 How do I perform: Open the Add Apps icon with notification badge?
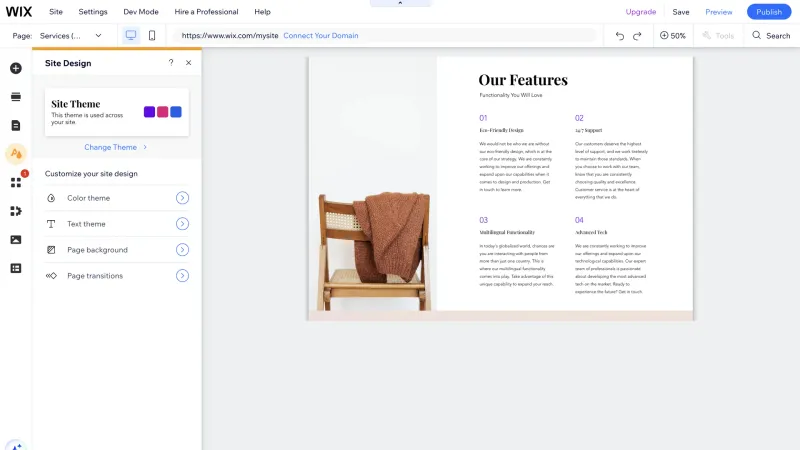click(16, 183)
